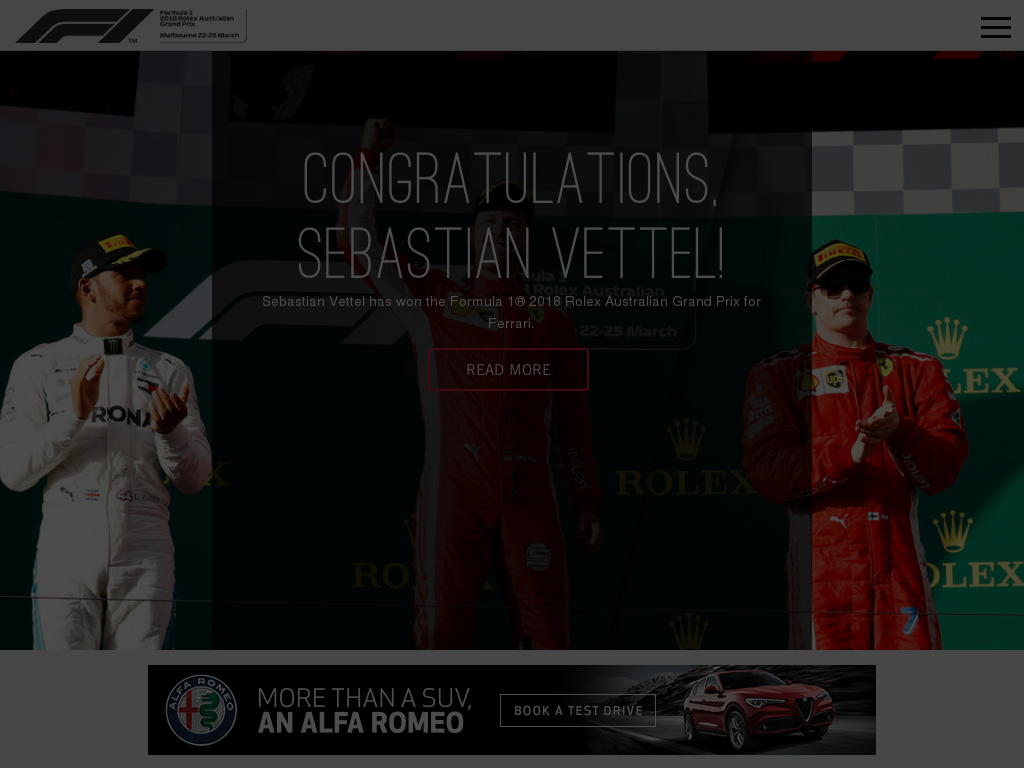Click 'More than a SUV, an Alfa Romeo' ad text

[364, 710]
